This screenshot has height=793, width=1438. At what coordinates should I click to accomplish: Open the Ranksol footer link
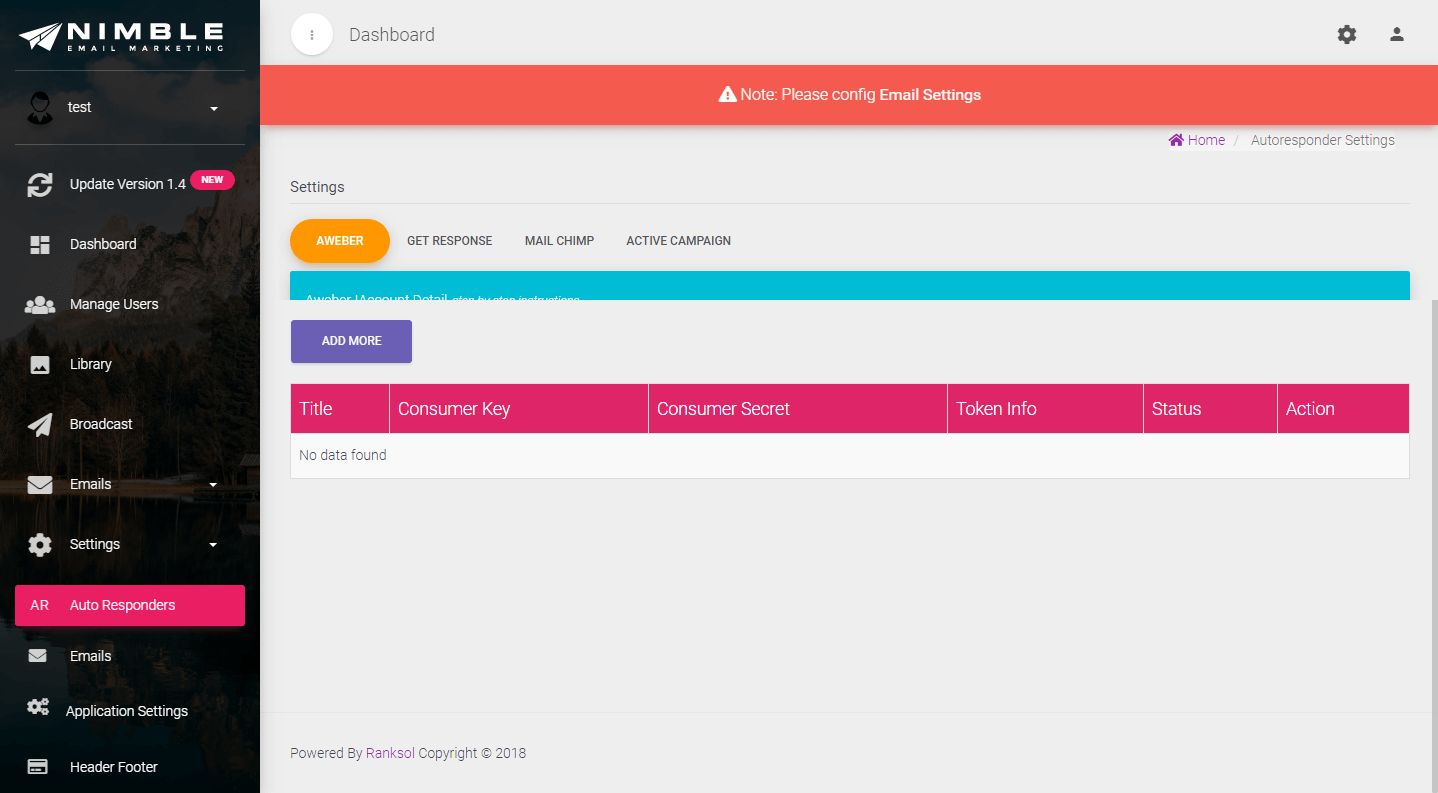pyautogui.click(x=390, y=753)
